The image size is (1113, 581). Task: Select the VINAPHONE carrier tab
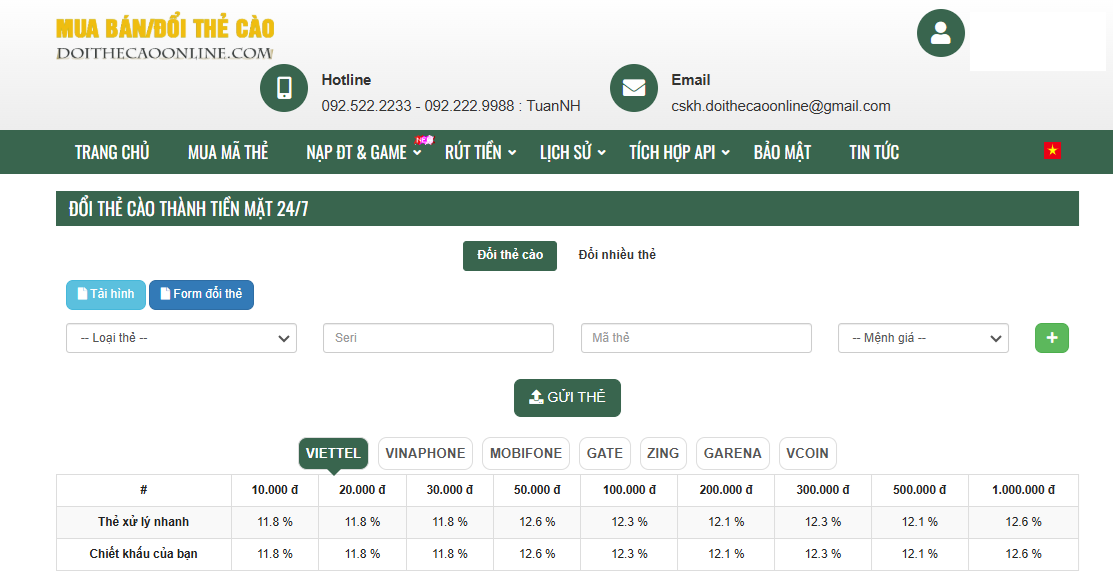[x=425, y=453]
